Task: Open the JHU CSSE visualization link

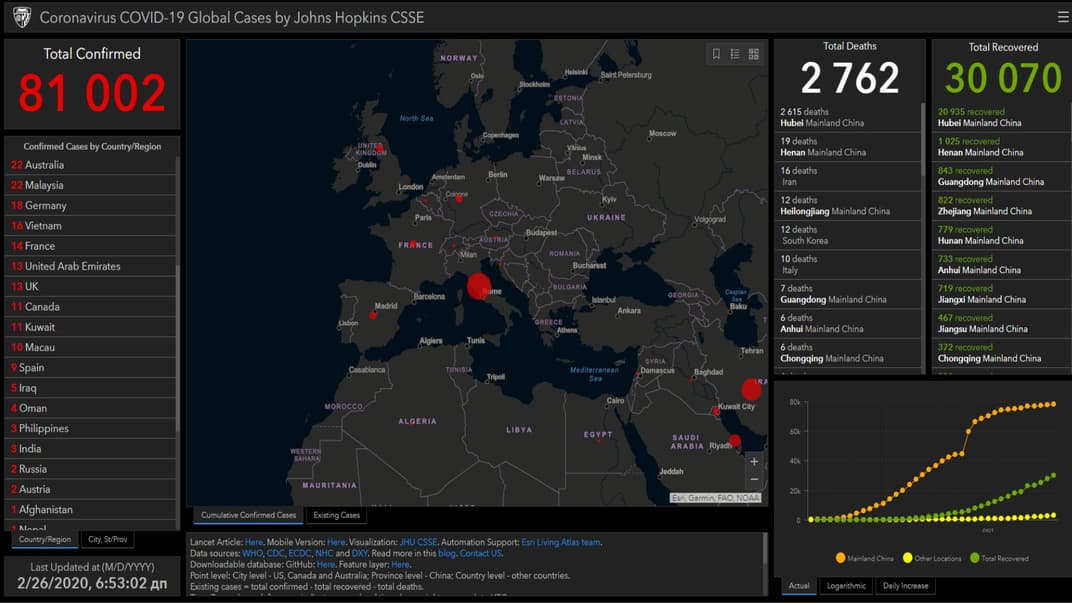Action: [417, 542]
